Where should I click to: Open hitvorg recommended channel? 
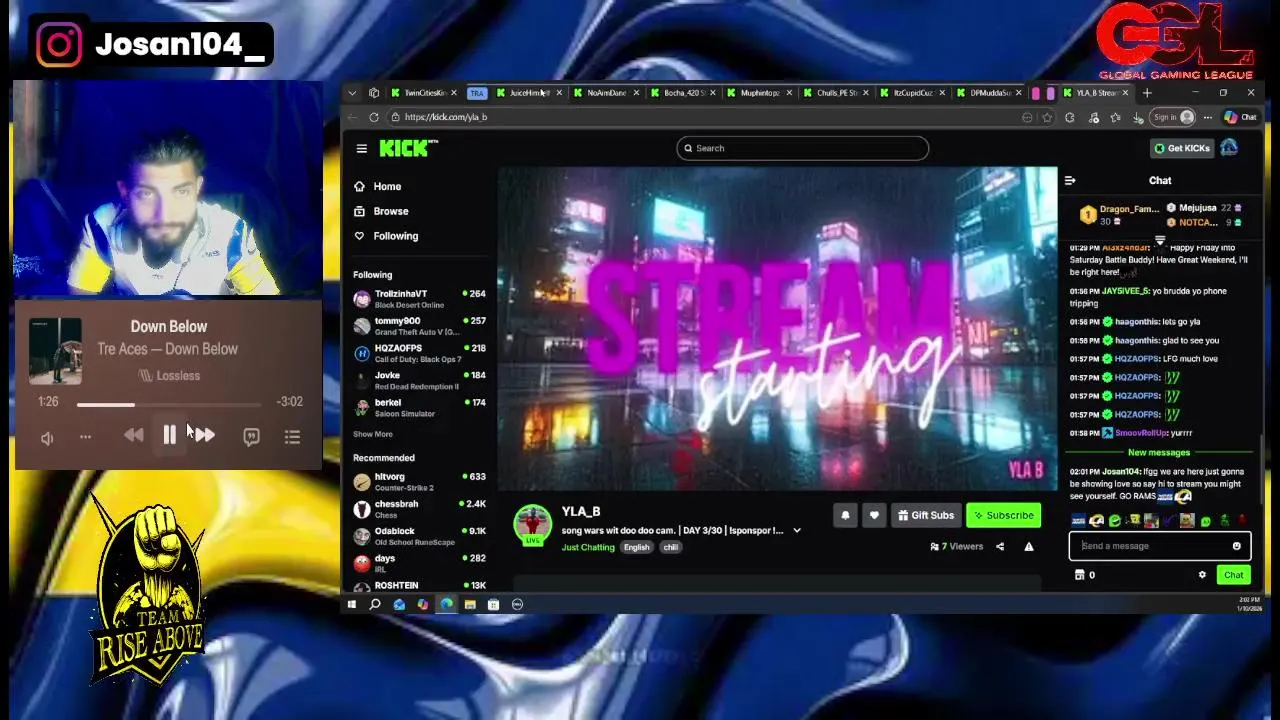[419, 481]
